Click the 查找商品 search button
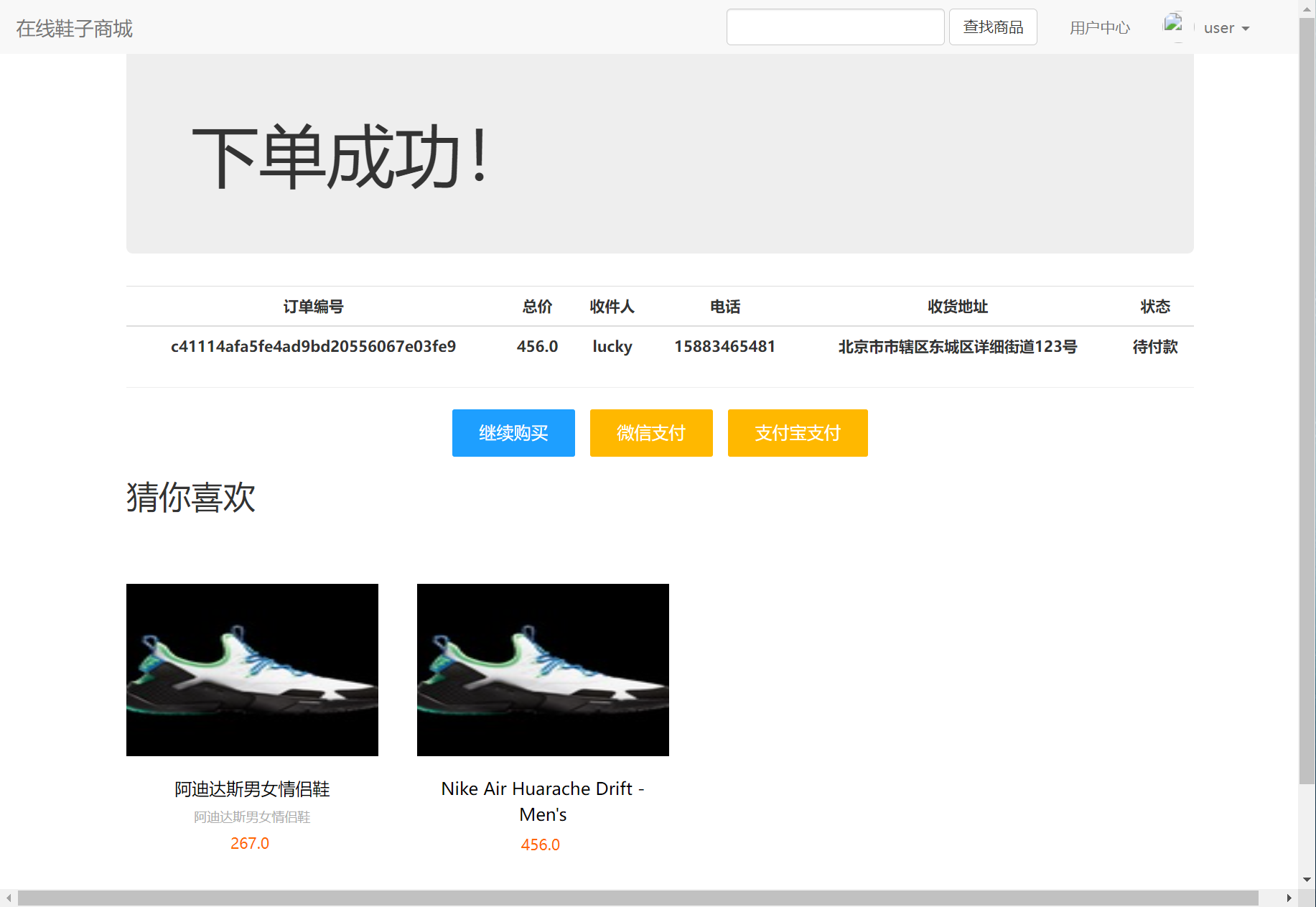Image resolution: width=1316 pixels, height=907 pixels. [x=992, y=27]
